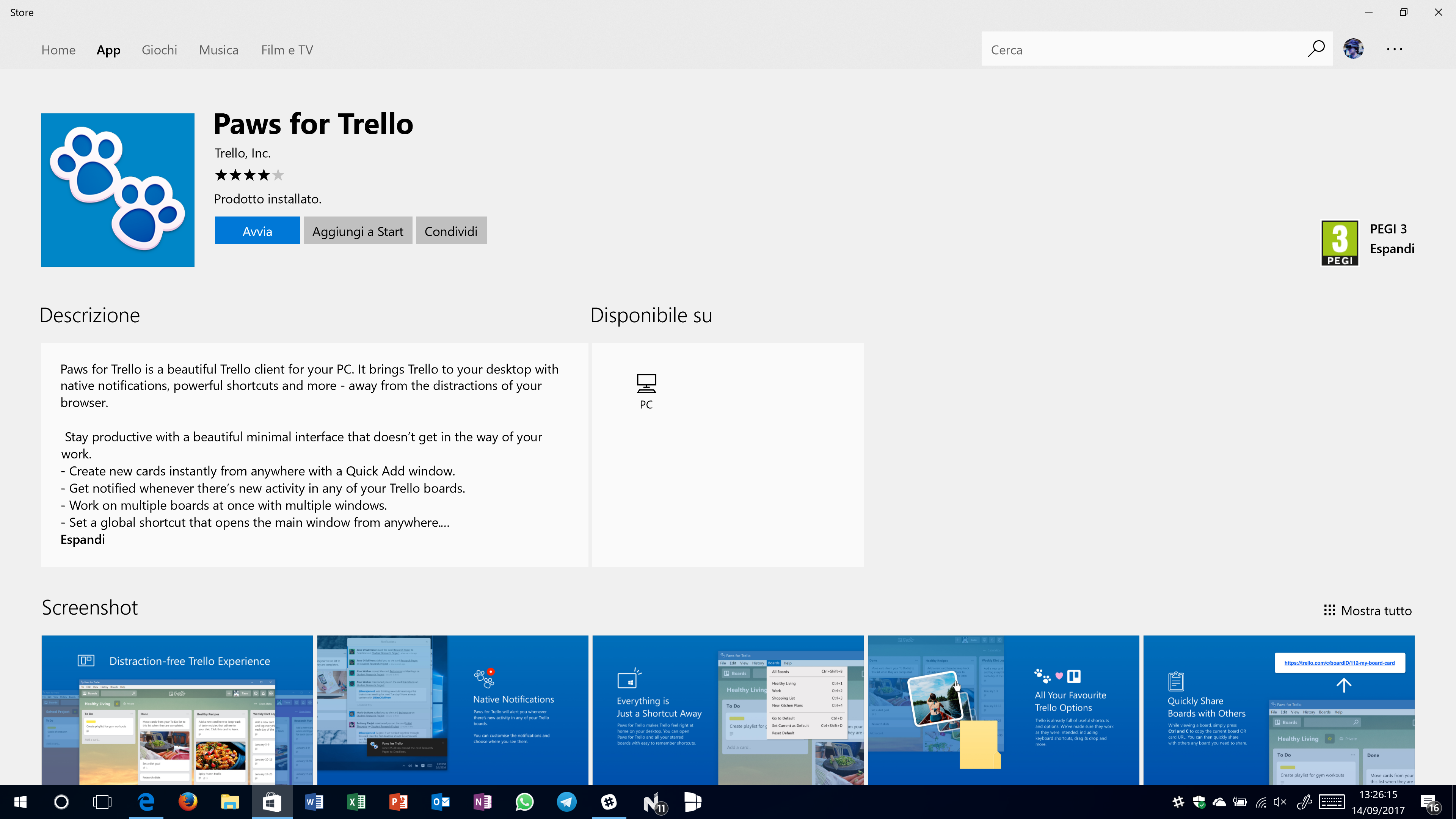Image resolution: width=1456 pixels, height=819 pixels.
Task: Switch to the Musica tab
Action: [x=219, y=50]
